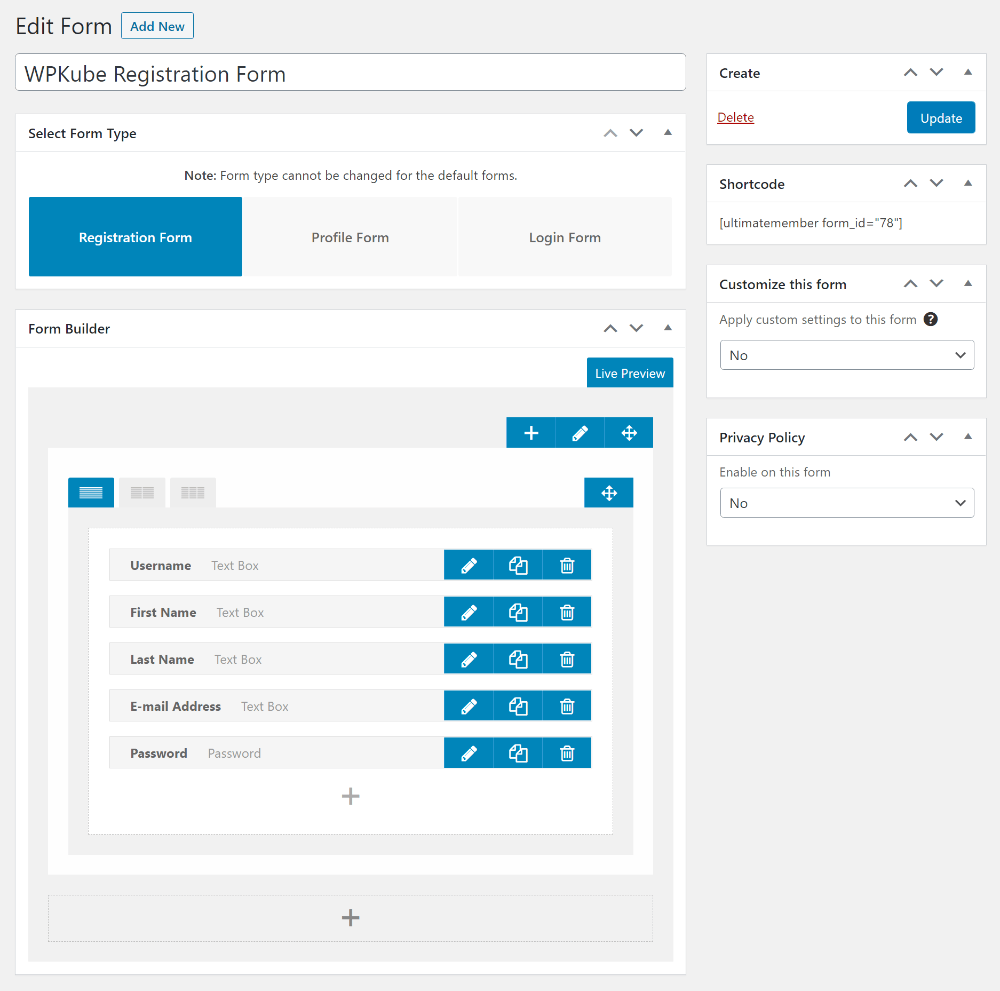Click the move row icon in builder toolbar
The height and width of the screenshot is (991, 1000).
click(x=629, y=433)
